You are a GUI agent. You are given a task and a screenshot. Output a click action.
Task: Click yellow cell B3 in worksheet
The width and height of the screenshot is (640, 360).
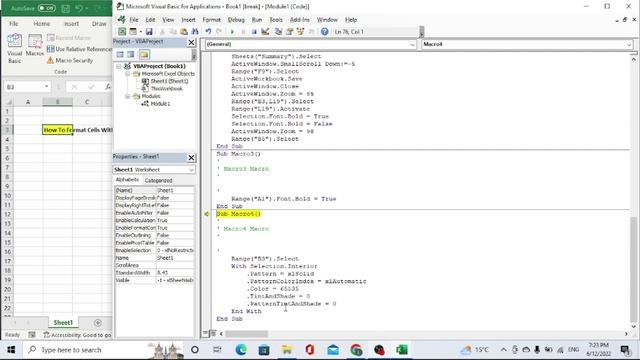click(58, 130)
